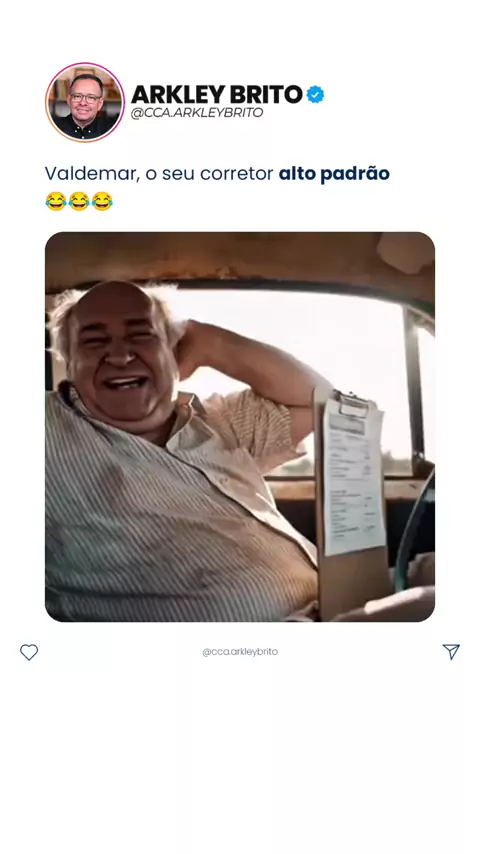Select the bold 'alto padrão' text

click(x=334, y=174)
